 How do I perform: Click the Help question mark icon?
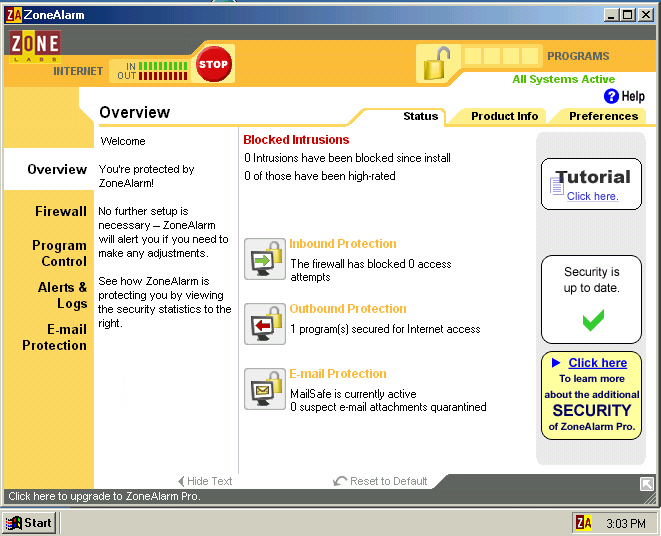pos(611,96)
